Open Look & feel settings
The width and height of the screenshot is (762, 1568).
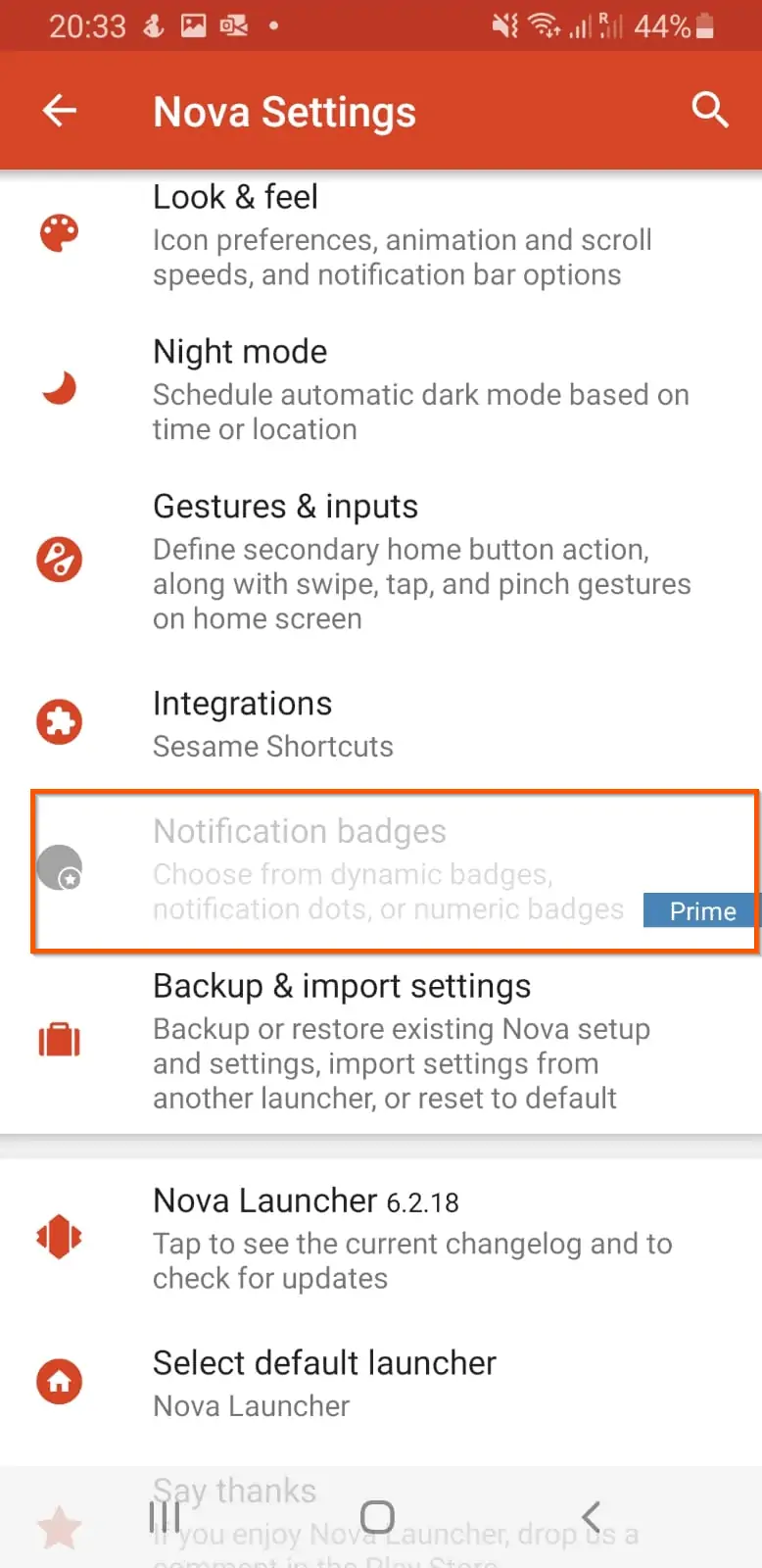tap(381, 235)
